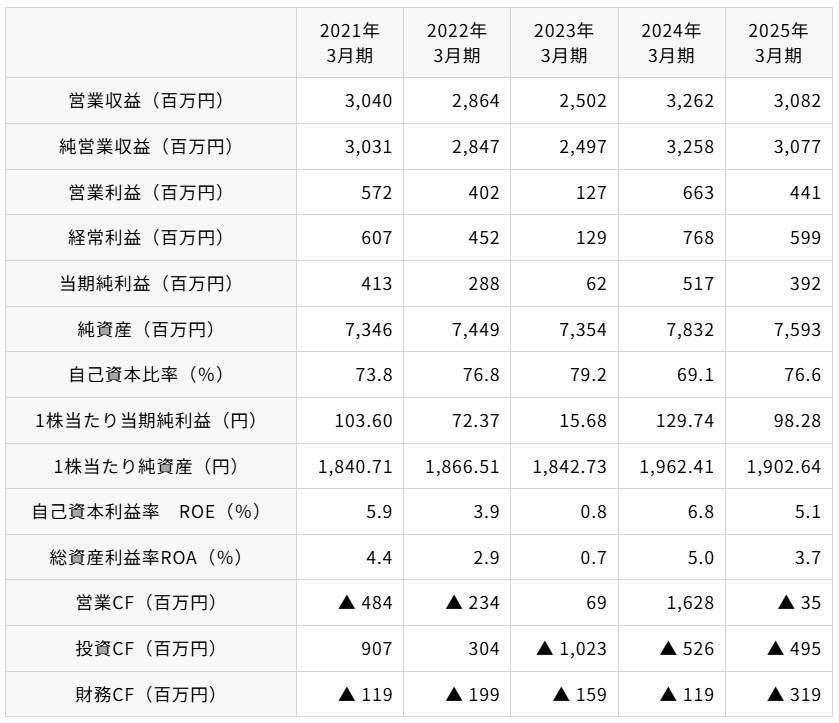
Task: Click the 純営業収益（百万円） row label
Action: [x=150, y=147]
